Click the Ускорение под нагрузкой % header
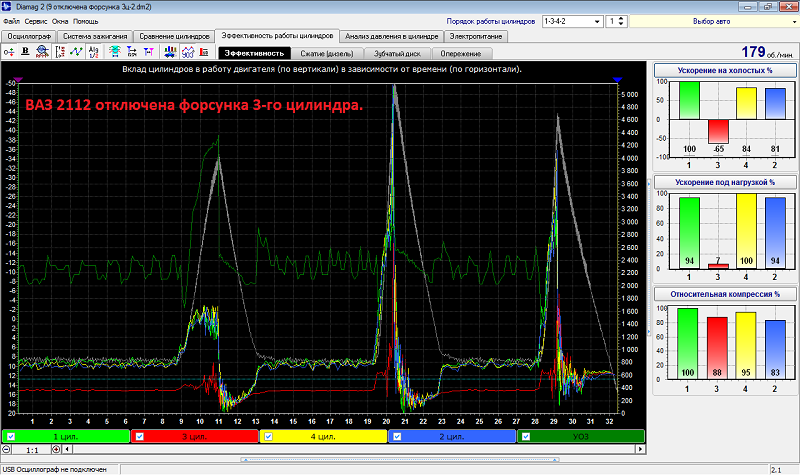 (x=725, y=182)
